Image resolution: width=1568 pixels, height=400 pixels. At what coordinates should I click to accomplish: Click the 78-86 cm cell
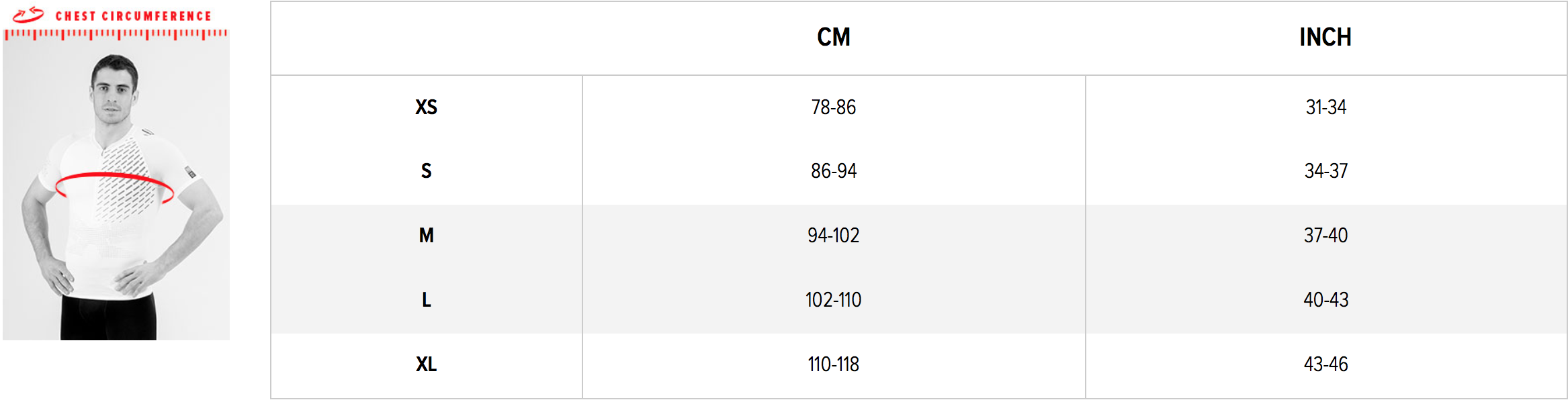(x=834, y=107)
